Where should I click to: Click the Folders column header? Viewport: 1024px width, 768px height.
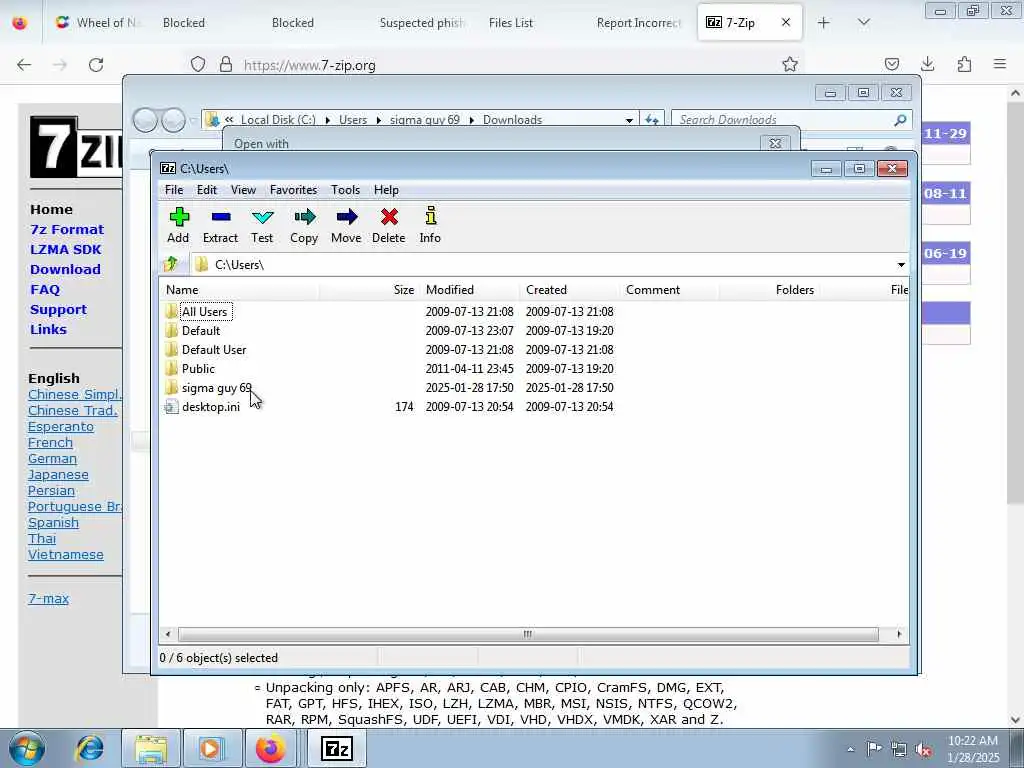tap(769, 290)
